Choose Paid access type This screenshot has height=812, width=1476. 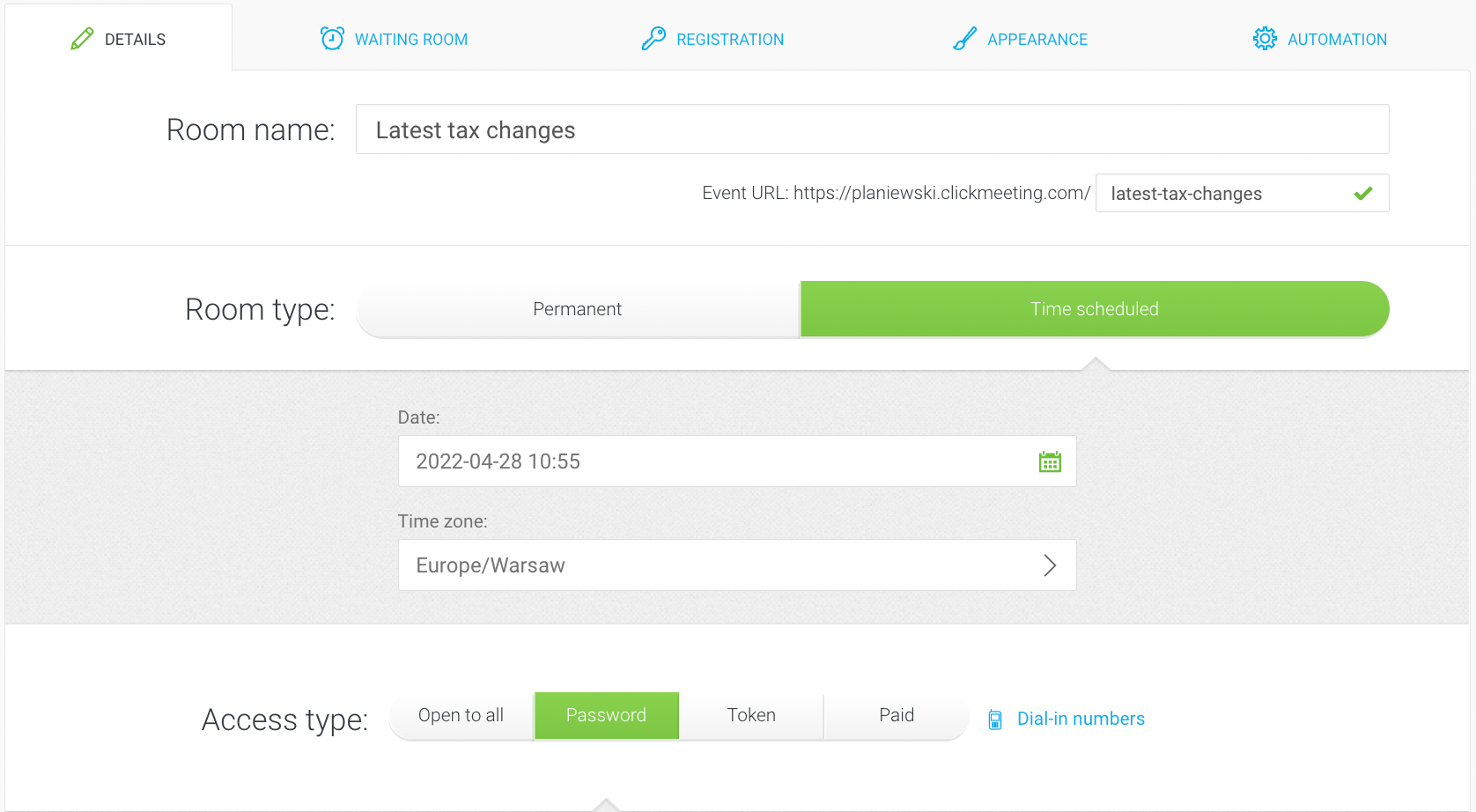click(897, 715)
